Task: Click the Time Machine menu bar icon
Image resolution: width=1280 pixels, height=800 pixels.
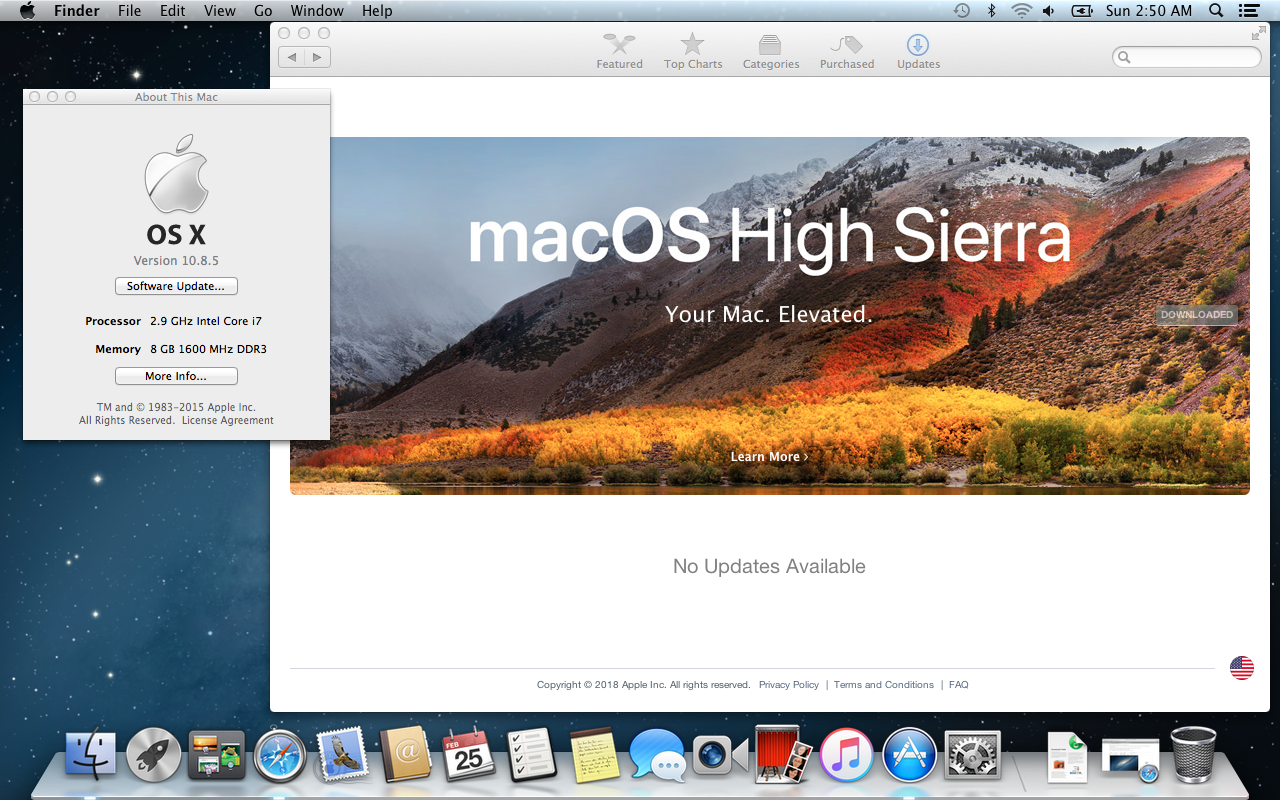Action: click(x=961, y=11)
